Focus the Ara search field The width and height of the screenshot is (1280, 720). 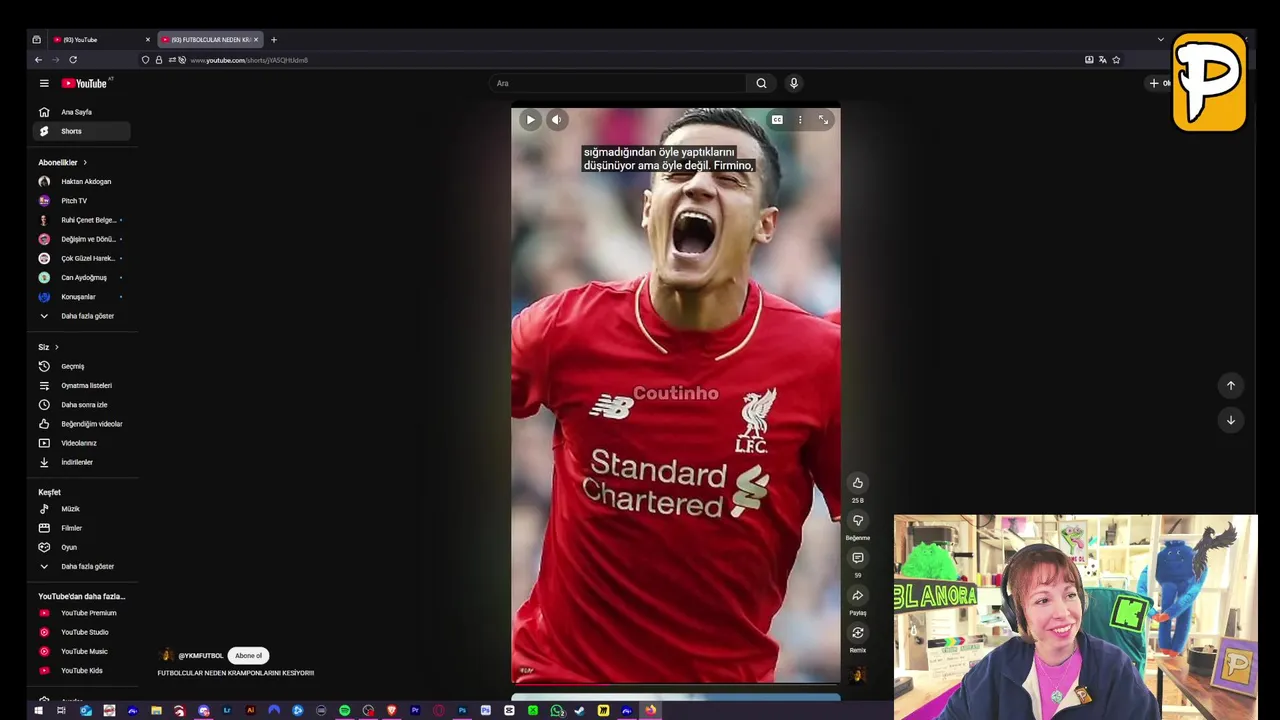point(618,83)
